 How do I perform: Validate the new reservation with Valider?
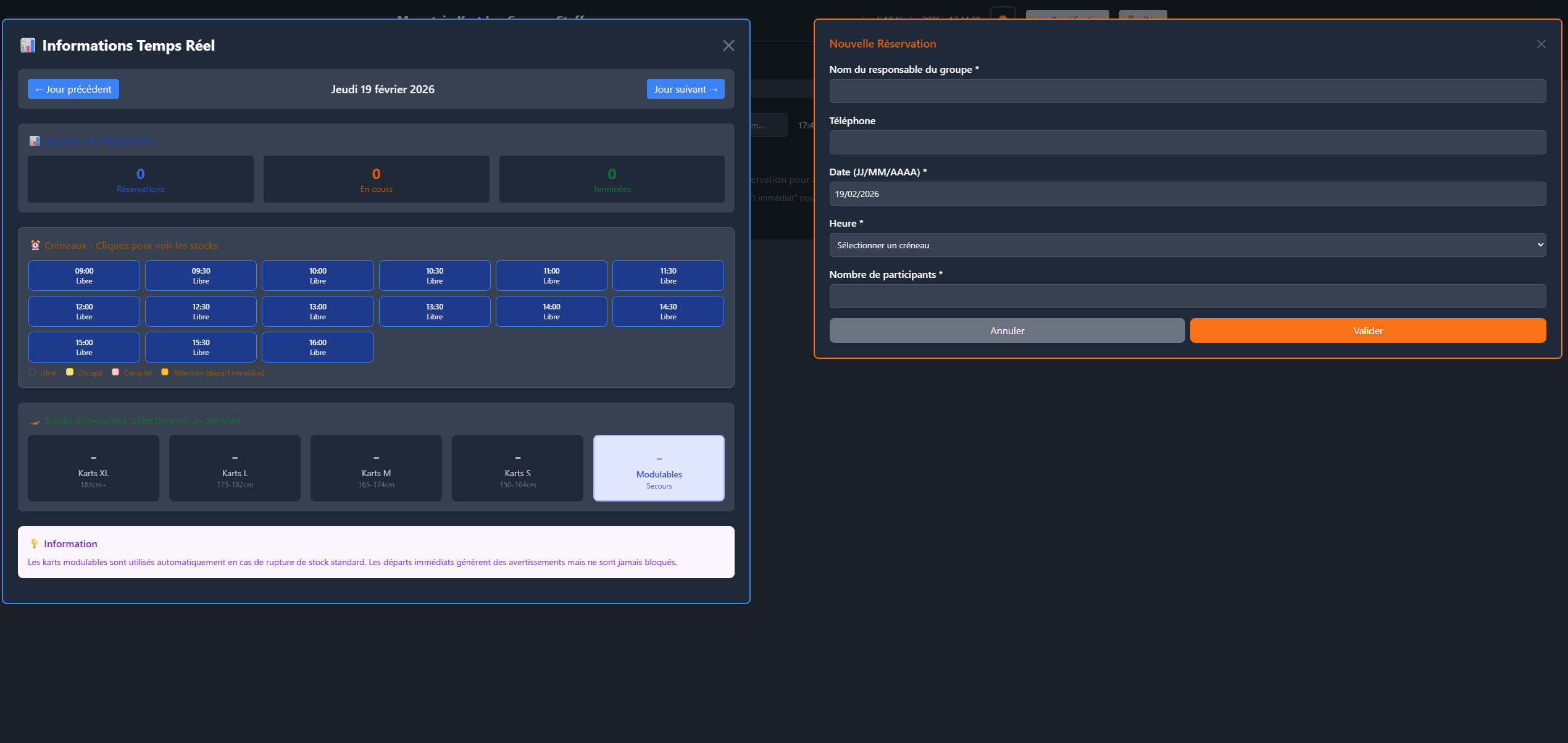pyautogui.click(x=1368, y=330)
